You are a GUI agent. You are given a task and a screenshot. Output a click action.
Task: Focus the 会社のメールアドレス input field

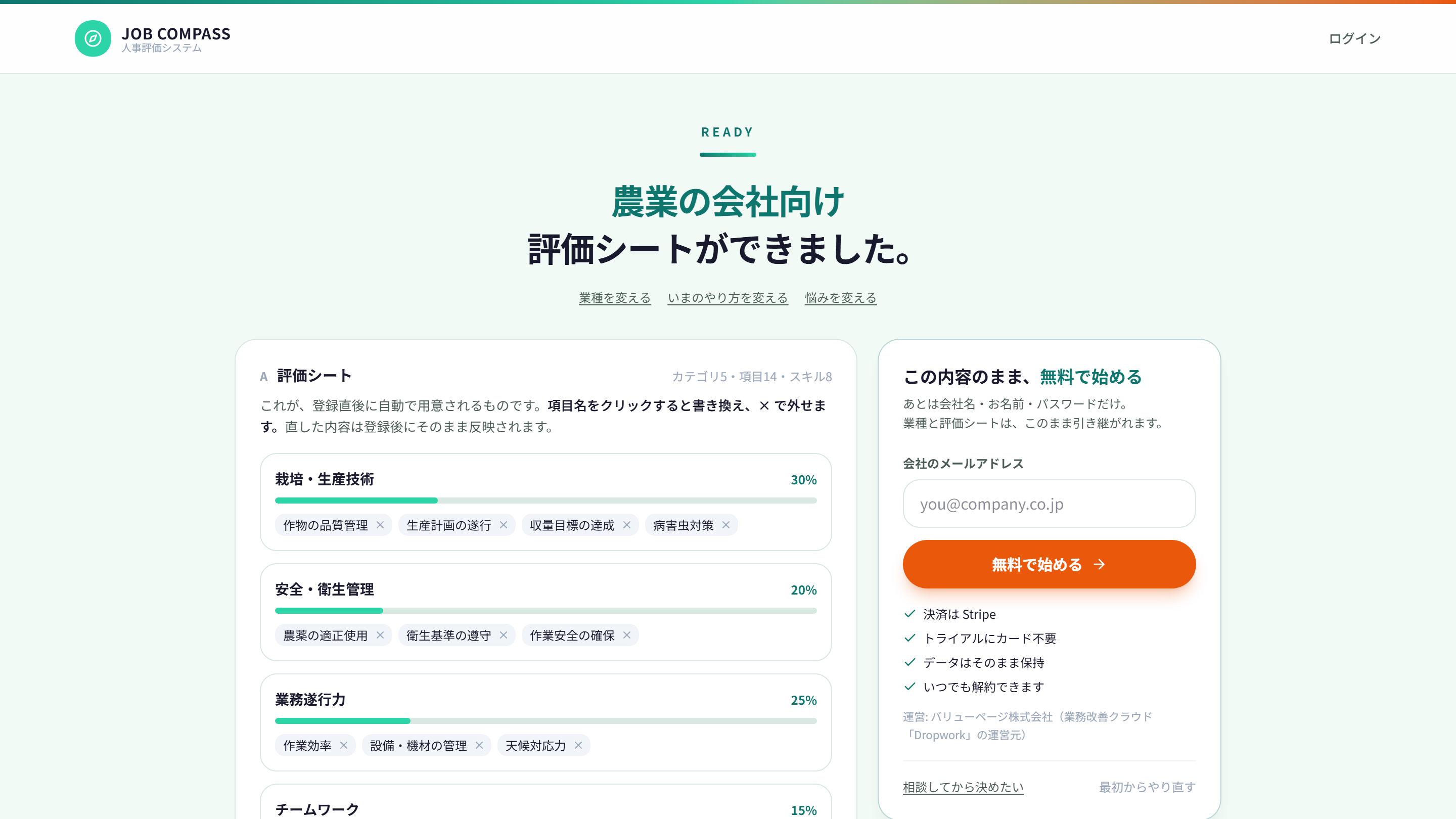pos(1049,504)
